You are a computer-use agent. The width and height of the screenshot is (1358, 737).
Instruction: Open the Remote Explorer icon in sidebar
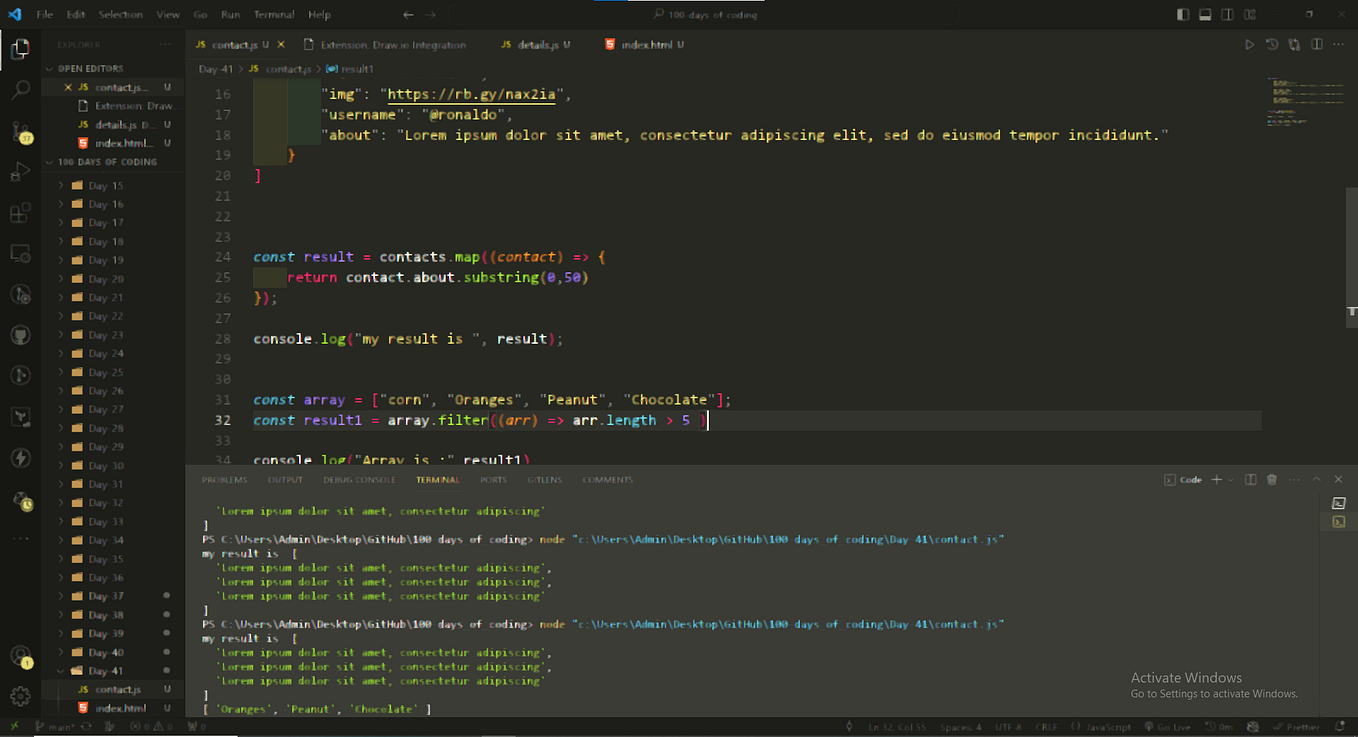[x=20, y=254]
